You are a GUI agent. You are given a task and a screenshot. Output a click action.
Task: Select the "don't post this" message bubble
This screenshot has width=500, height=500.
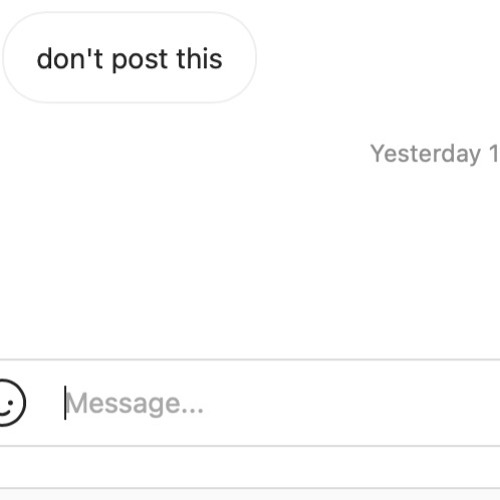tap(129, 57)
